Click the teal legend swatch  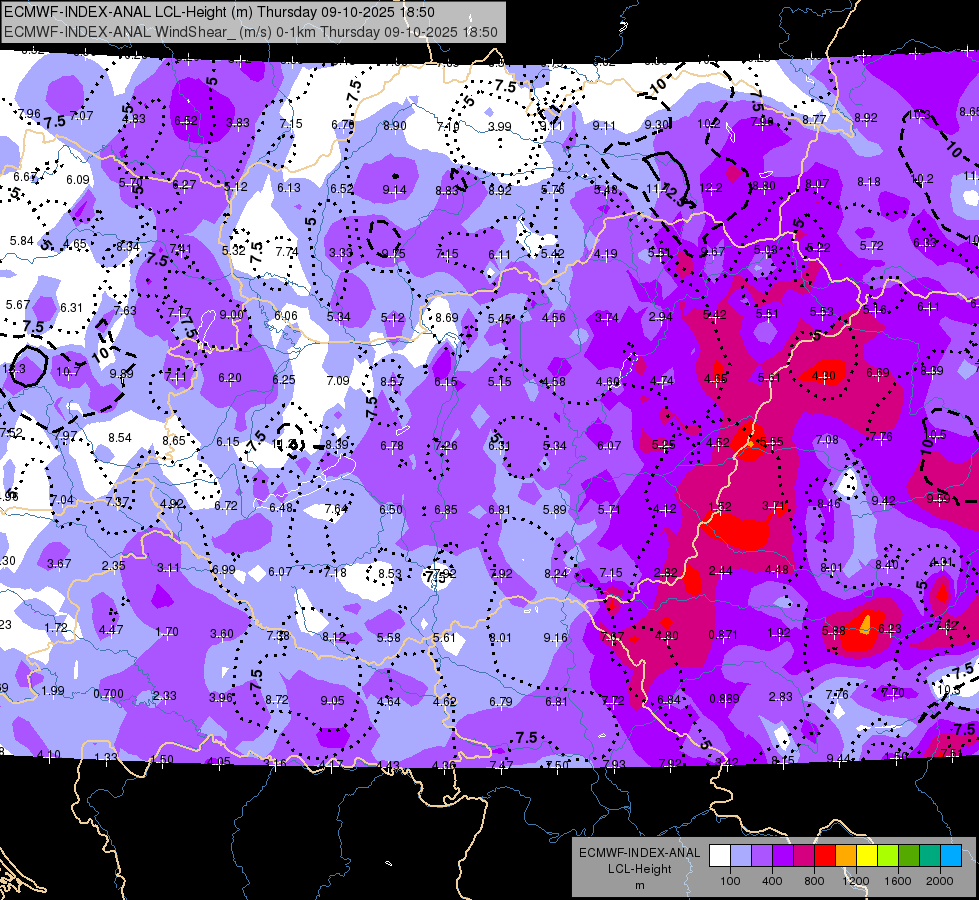(929, 855)
